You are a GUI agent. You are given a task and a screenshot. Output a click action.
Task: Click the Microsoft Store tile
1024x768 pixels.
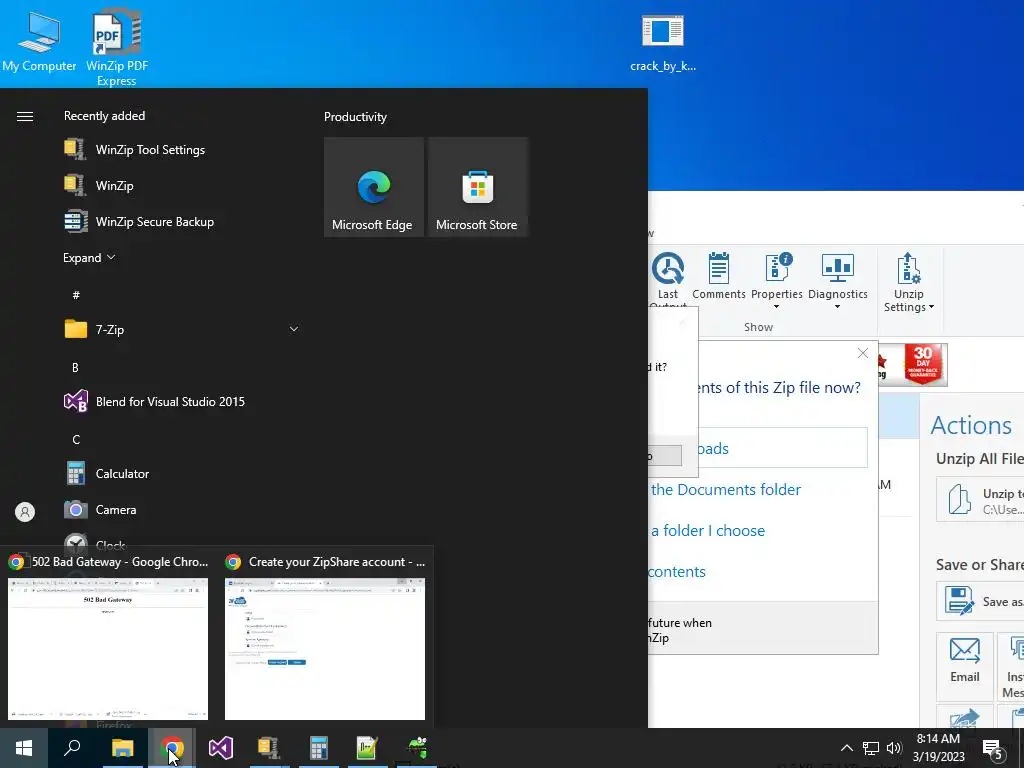[x=477, y=187]
